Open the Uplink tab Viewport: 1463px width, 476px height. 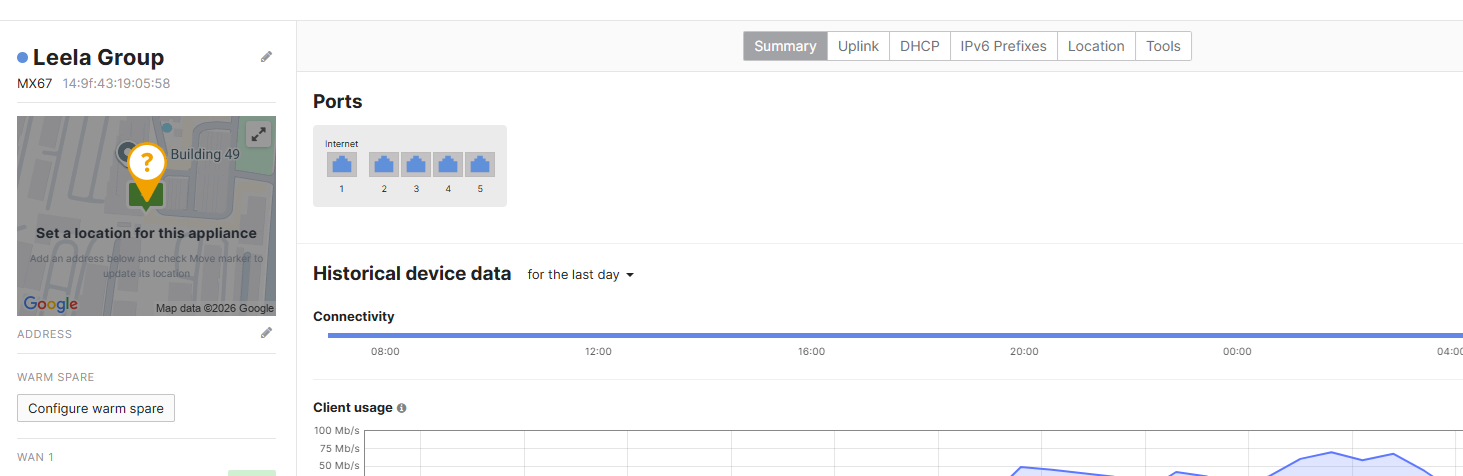click(x=858, y=46)
